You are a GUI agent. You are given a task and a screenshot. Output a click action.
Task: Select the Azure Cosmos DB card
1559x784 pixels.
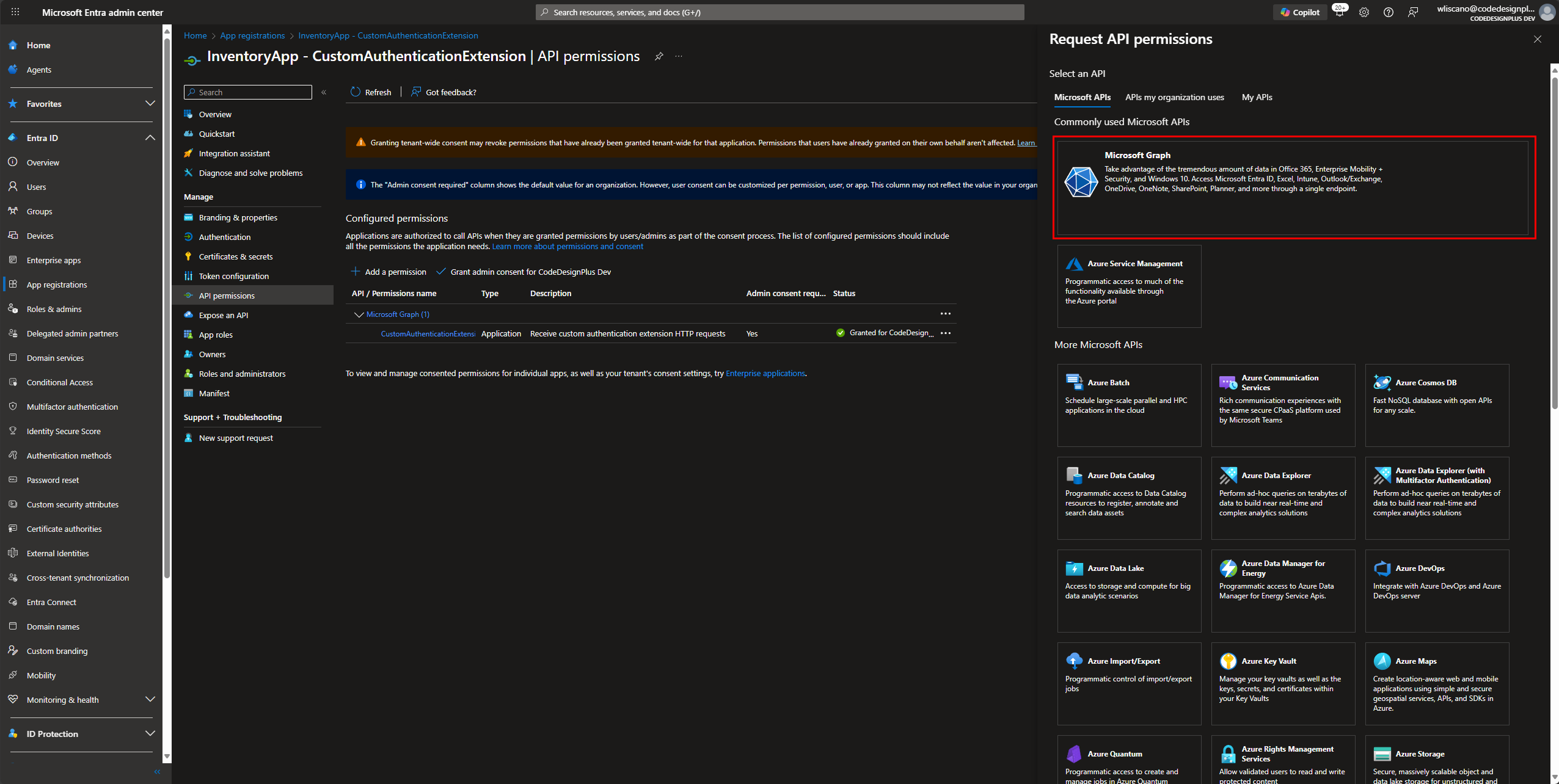click(1437, 405)
